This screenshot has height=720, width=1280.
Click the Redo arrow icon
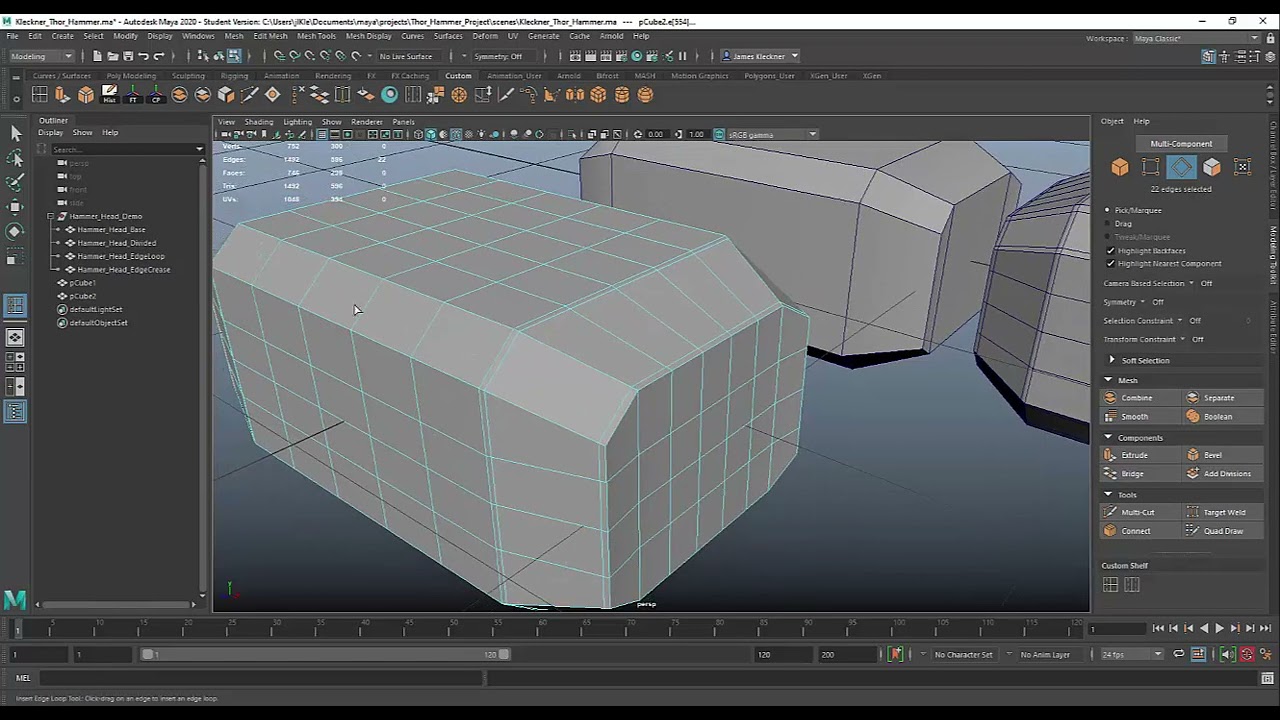[x=159, y=56]
